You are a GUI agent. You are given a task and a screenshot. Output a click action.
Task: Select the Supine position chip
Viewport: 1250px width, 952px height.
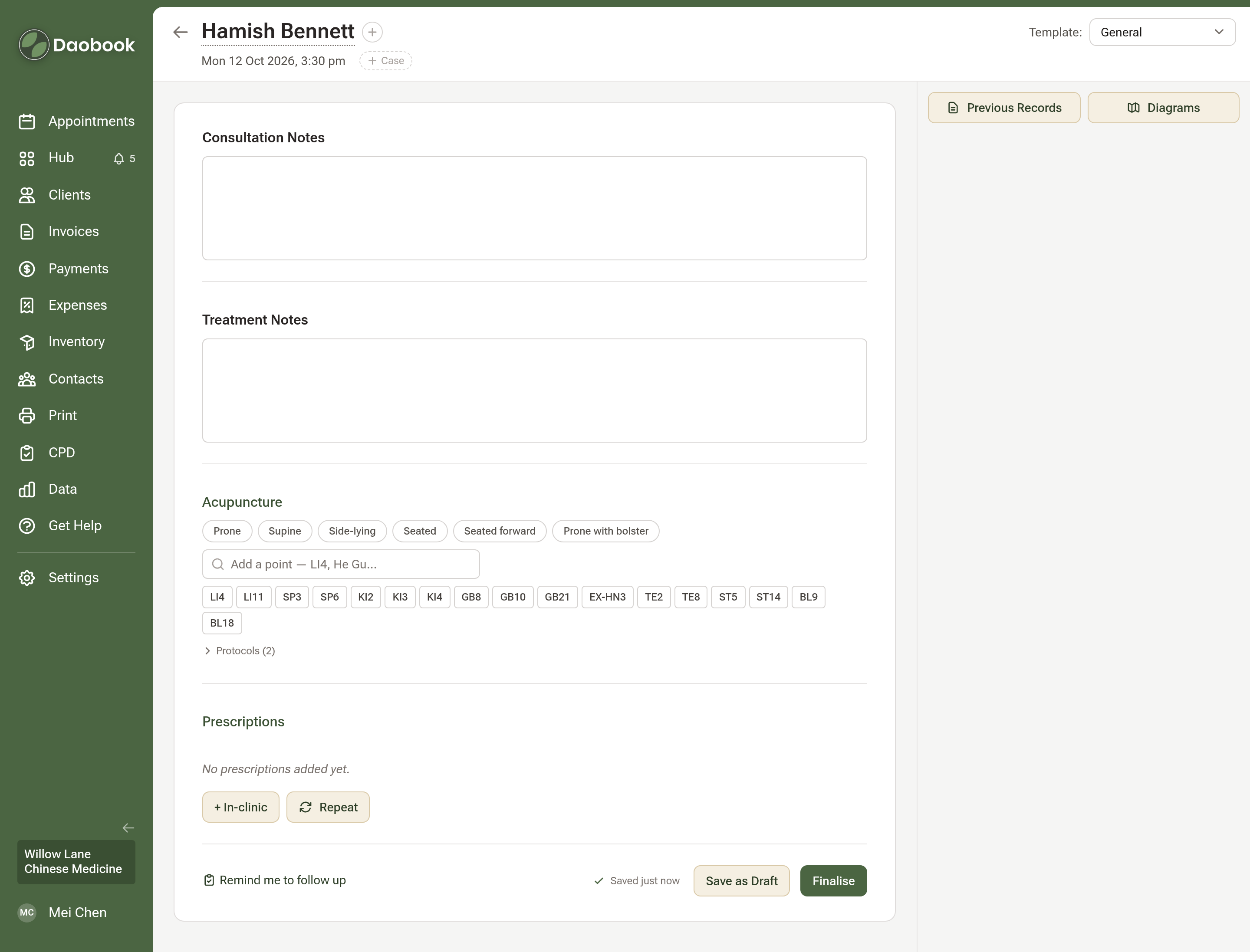pyautogui.click(x=285, y=531)
